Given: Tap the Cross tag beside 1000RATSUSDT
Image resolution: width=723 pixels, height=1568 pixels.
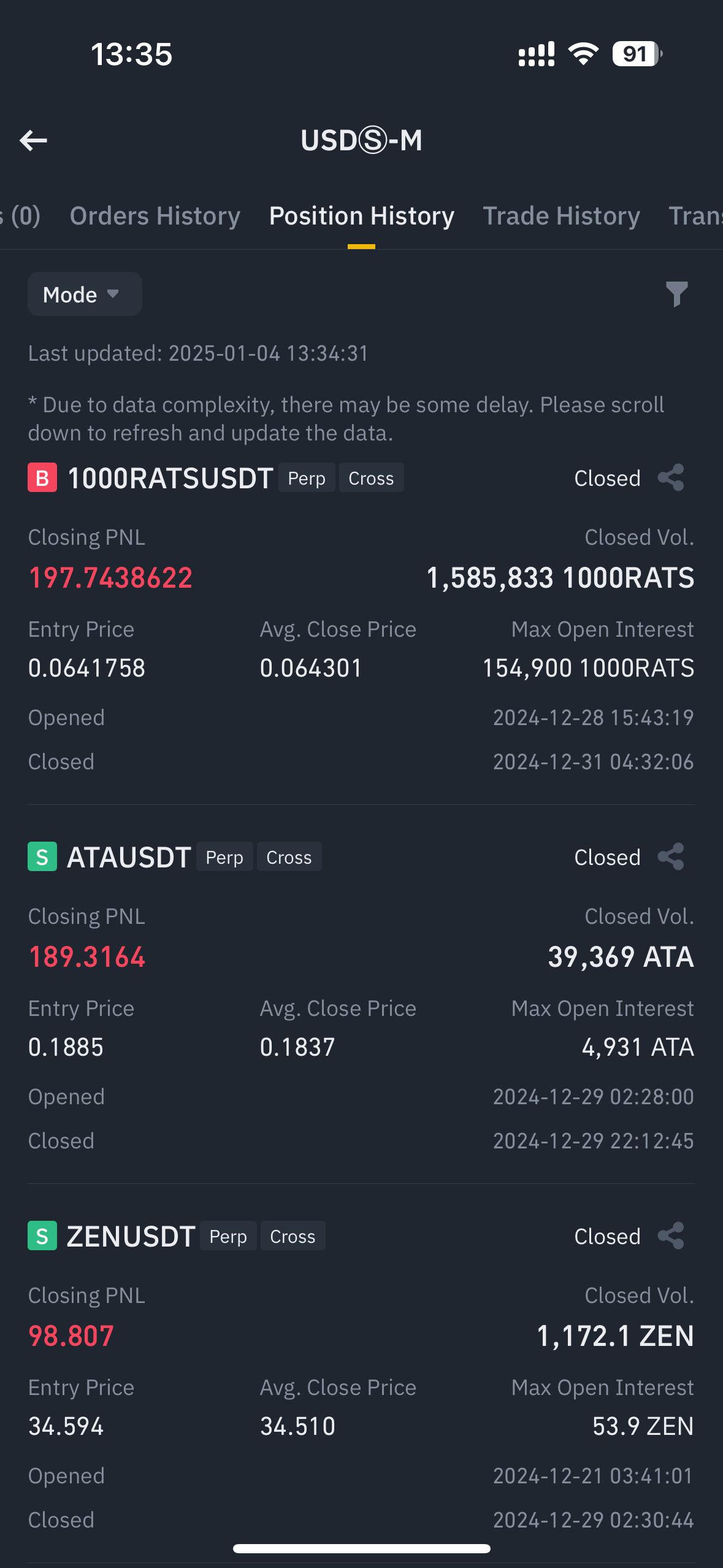Looking at the screenshot, I should click(371, 478).
